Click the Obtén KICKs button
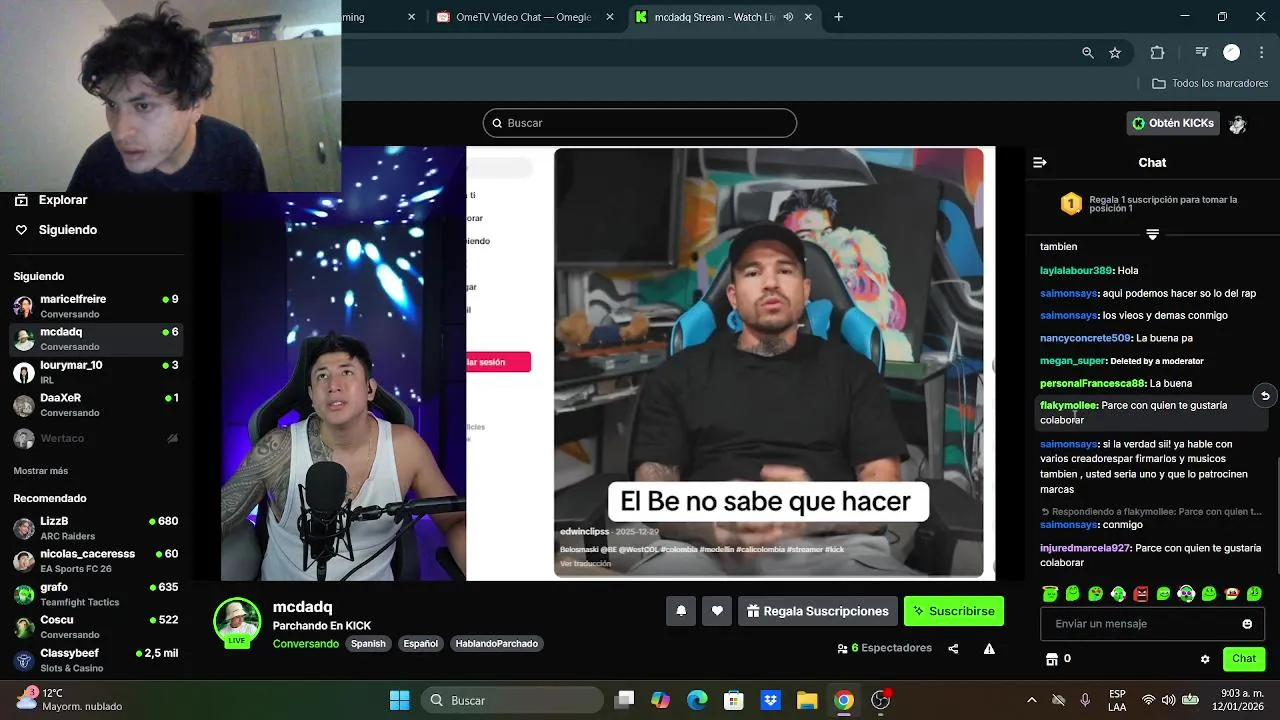Image resolution: width=1280 pixels, height=720 pixels. point(1173,124)
